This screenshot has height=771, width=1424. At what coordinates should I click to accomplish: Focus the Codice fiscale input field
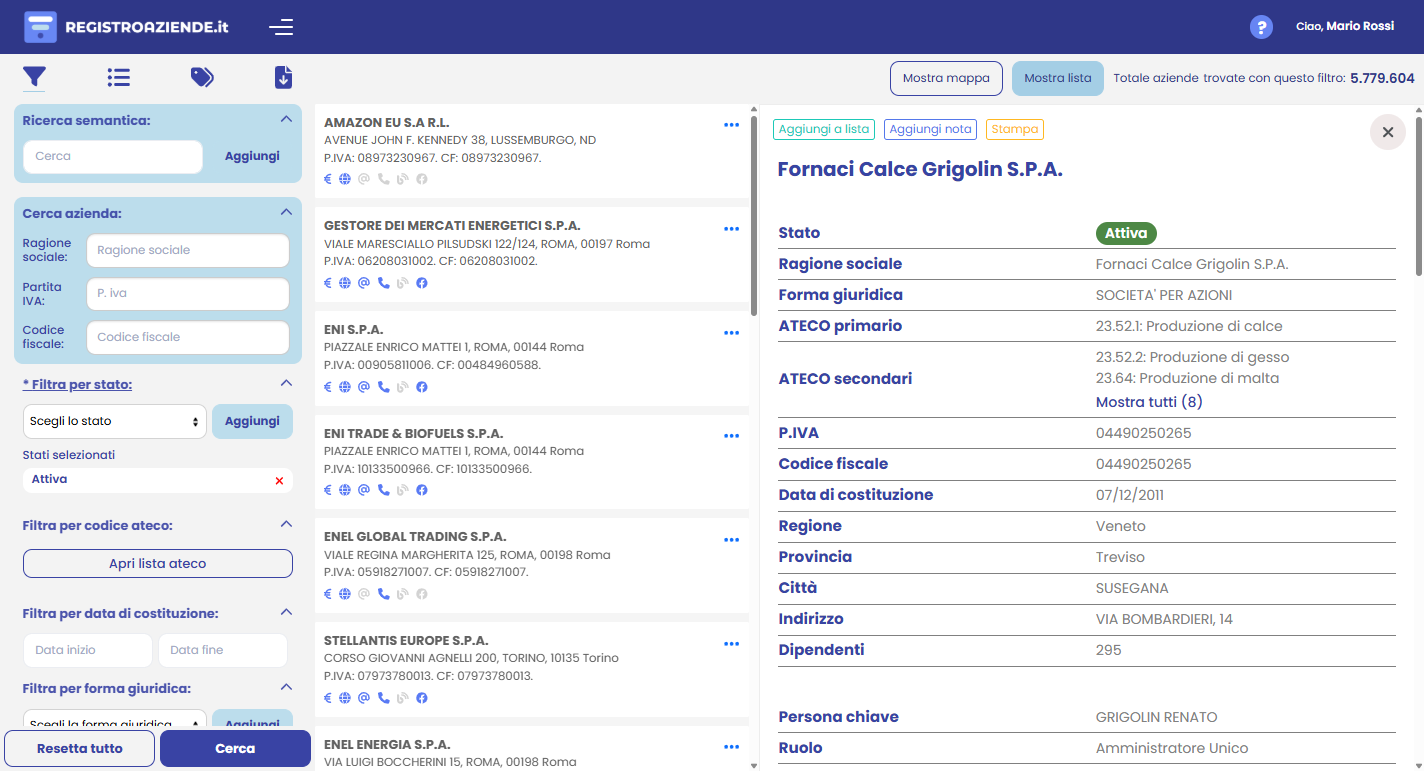coord(188,337)
